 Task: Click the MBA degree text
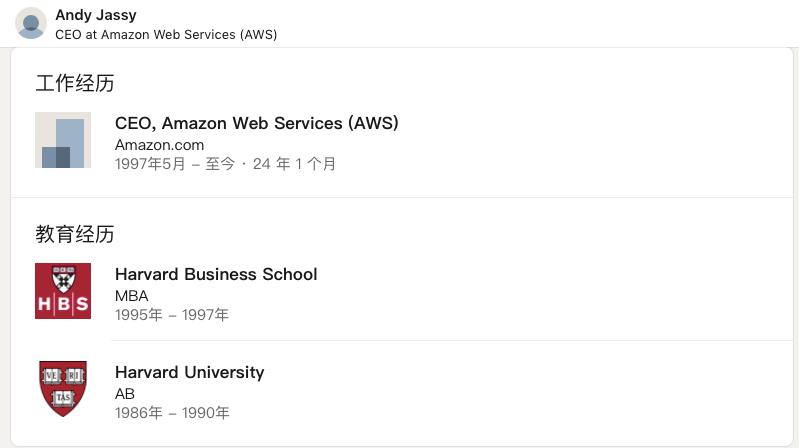click(x=131, y=296)
